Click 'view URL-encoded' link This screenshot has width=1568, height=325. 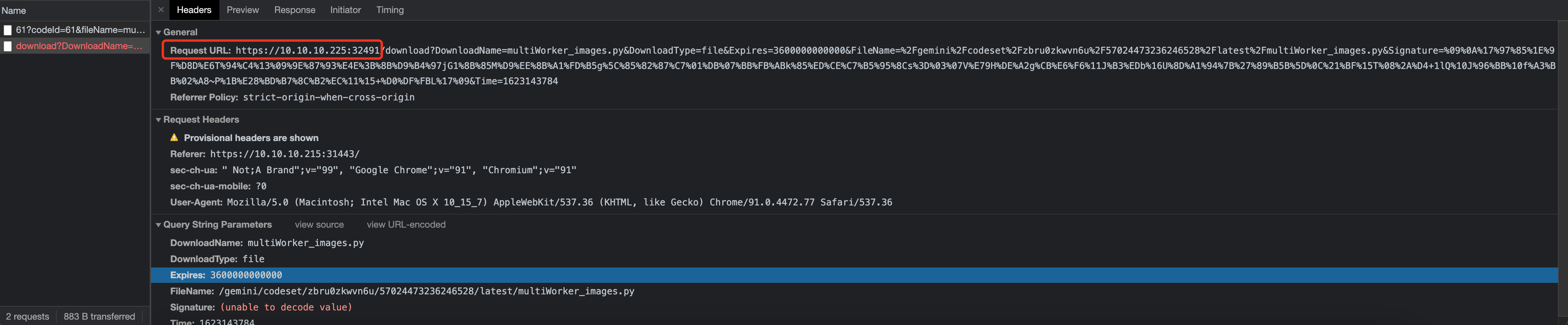[x=406, y=225]
